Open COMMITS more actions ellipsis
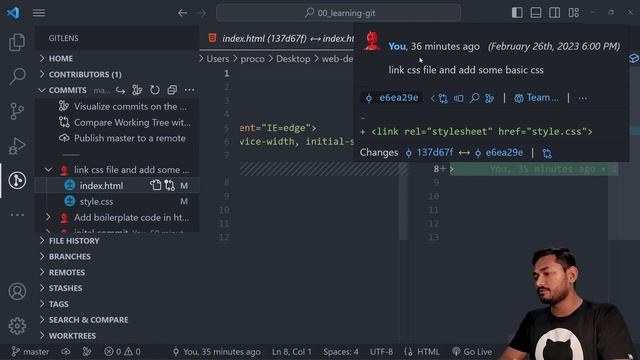This screenshot has width=640, height=360. [189, 90]
